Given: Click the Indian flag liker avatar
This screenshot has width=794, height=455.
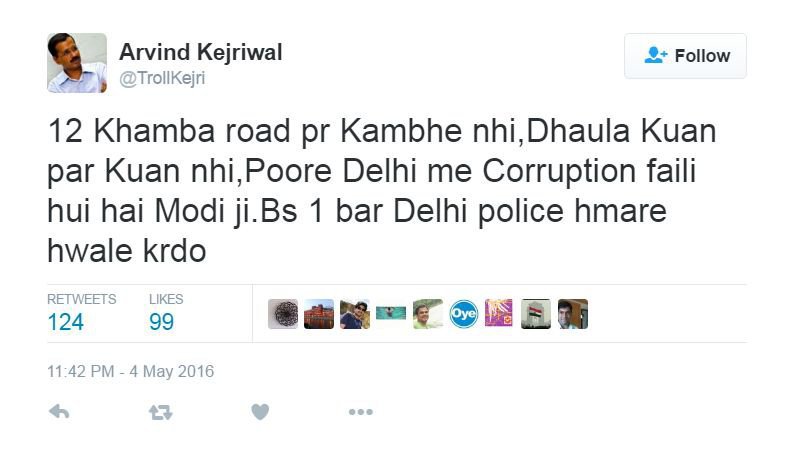Looking at the screenshot, I should pyautogui.click(x=536, y=314).
